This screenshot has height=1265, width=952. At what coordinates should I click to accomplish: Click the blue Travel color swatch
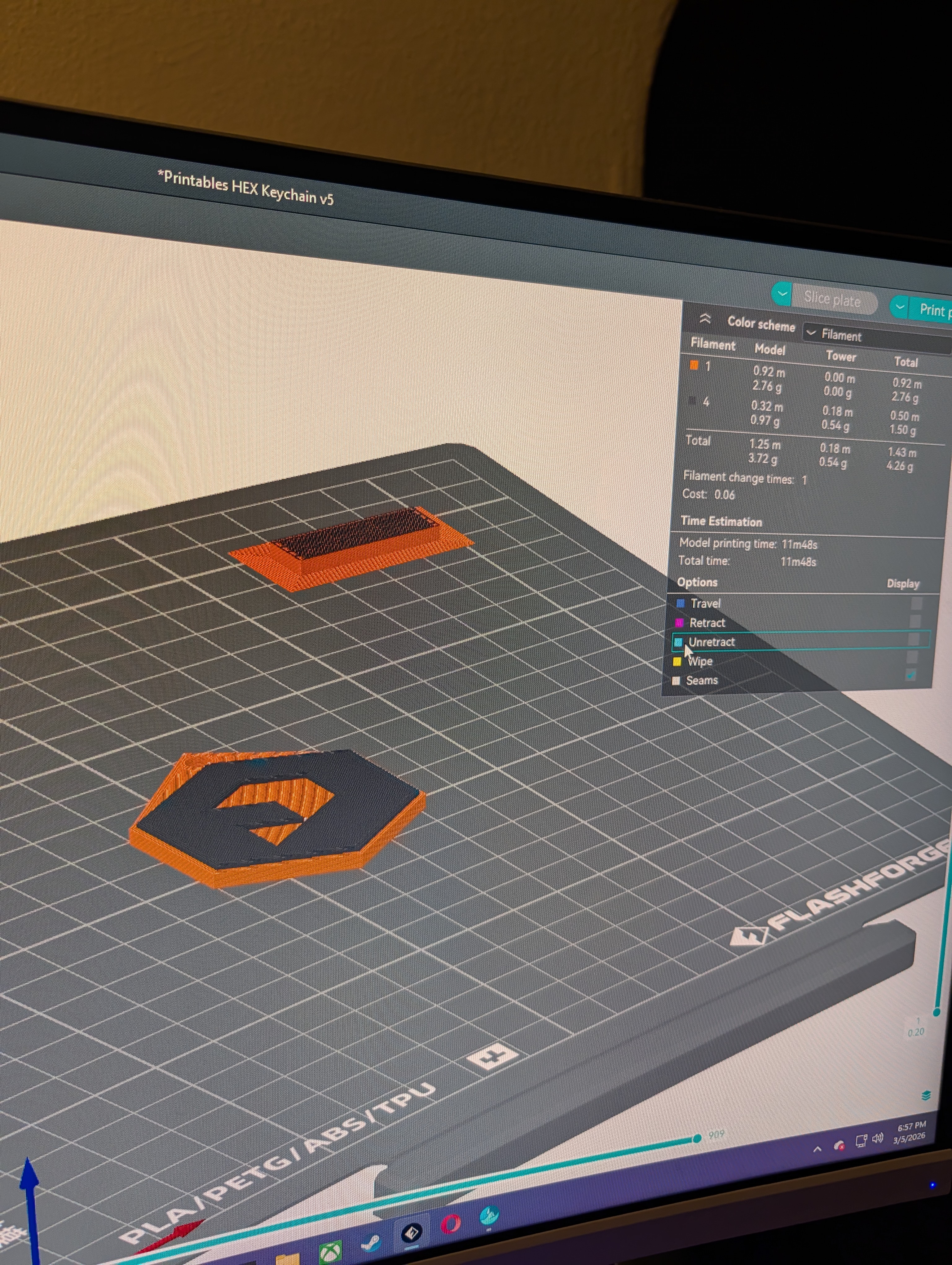tap(681, 603)
